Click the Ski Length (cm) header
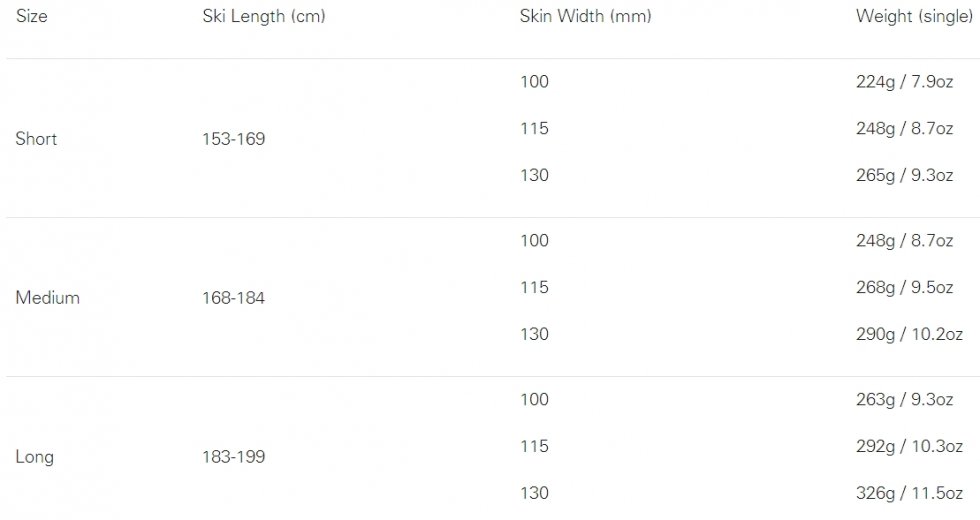This screenshot has width=980, height=520. pos(264,17)
